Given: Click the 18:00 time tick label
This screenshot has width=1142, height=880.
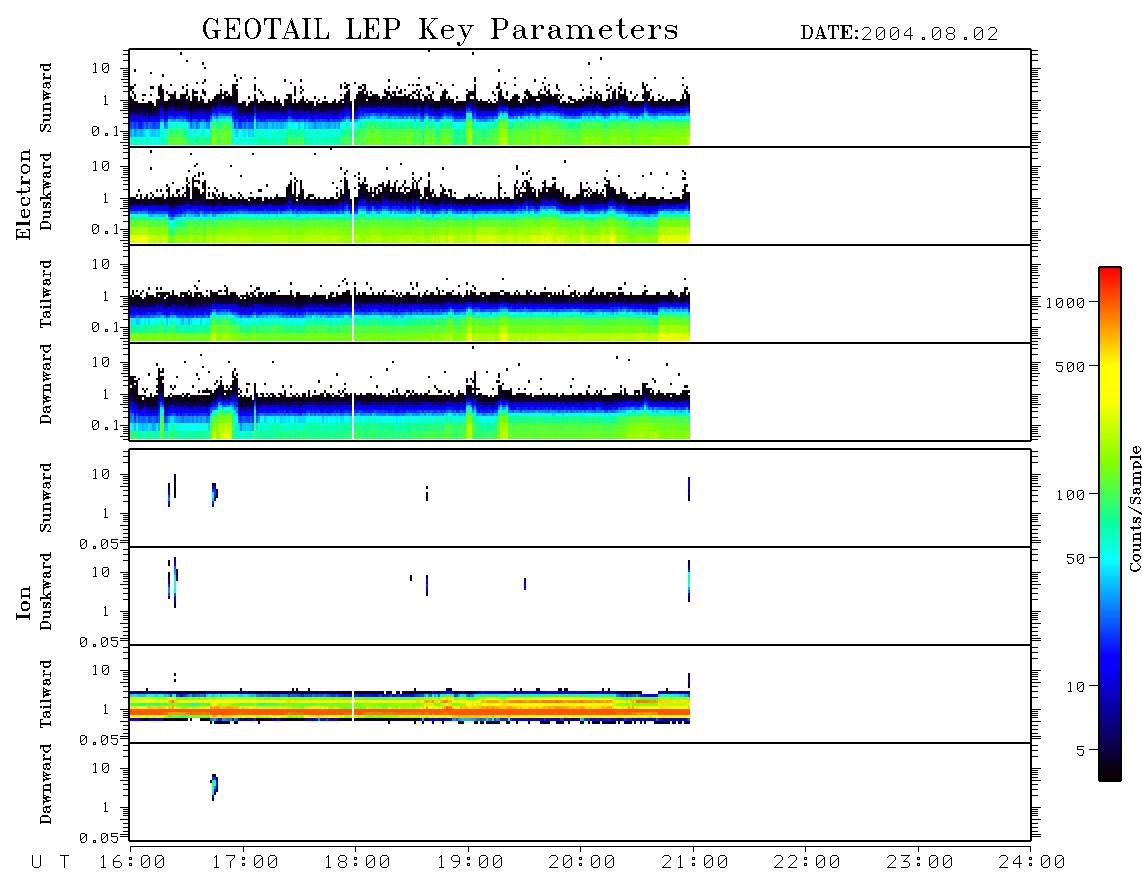Looking at the screenshot, I should point(358,863).
